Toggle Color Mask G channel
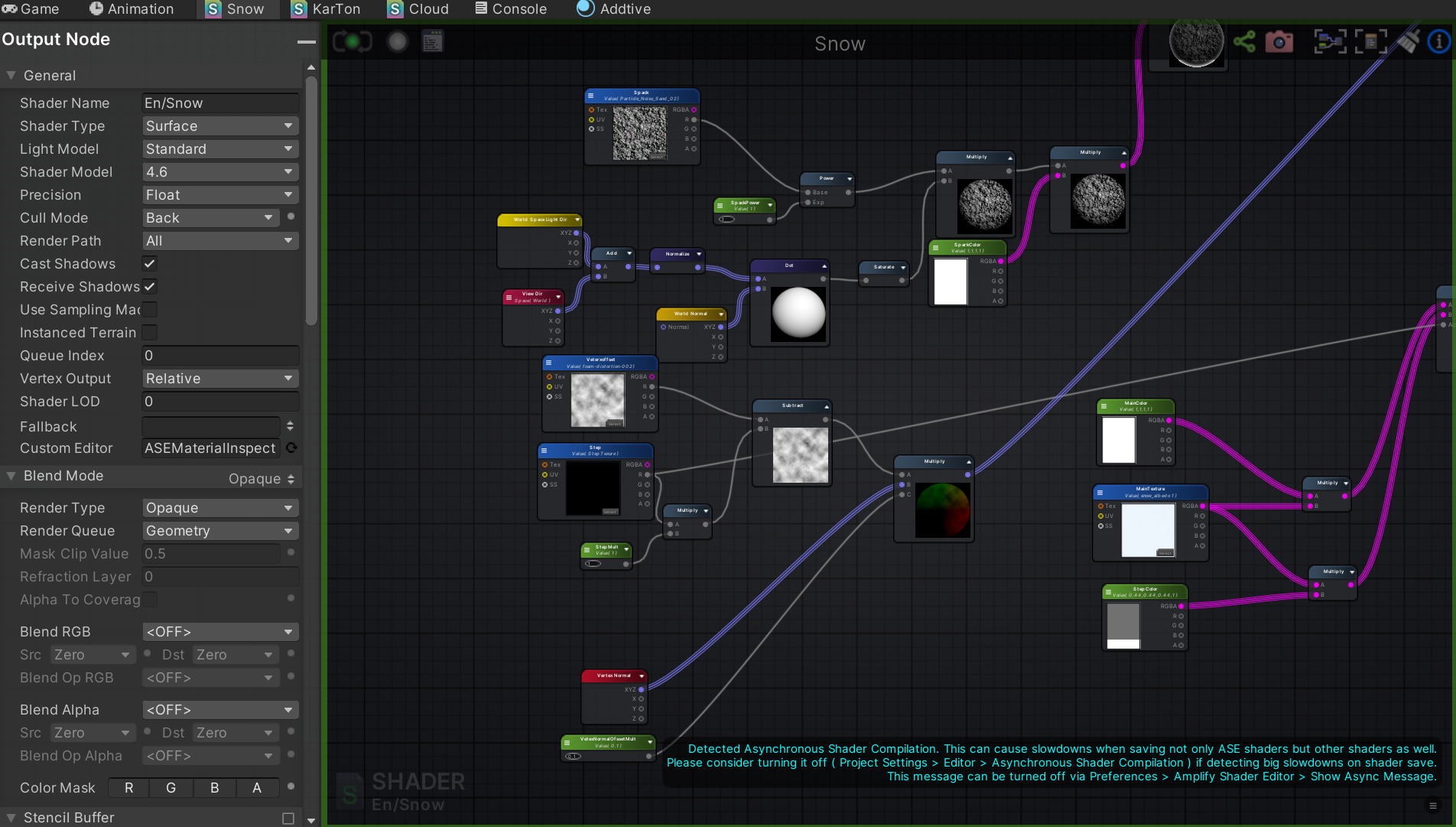This screenshot has height=827, width=1456. [171, 787]
